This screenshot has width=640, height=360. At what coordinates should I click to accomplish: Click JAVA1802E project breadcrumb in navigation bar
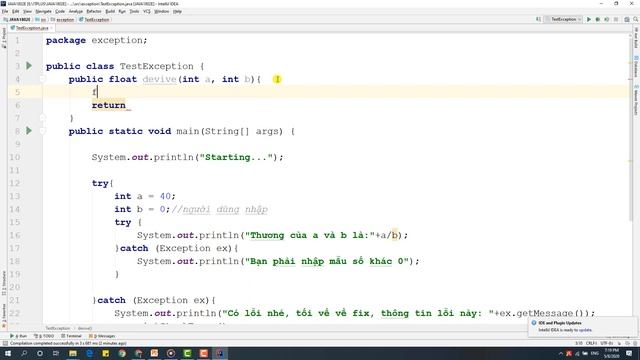(x=17, y=20)
